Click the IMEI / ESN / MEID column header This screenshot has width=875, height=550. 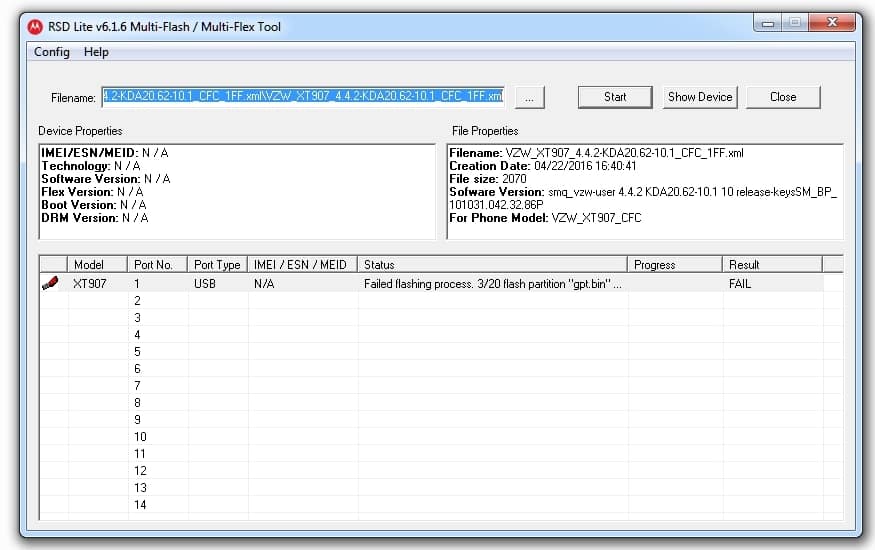click(x=302, y=264)
